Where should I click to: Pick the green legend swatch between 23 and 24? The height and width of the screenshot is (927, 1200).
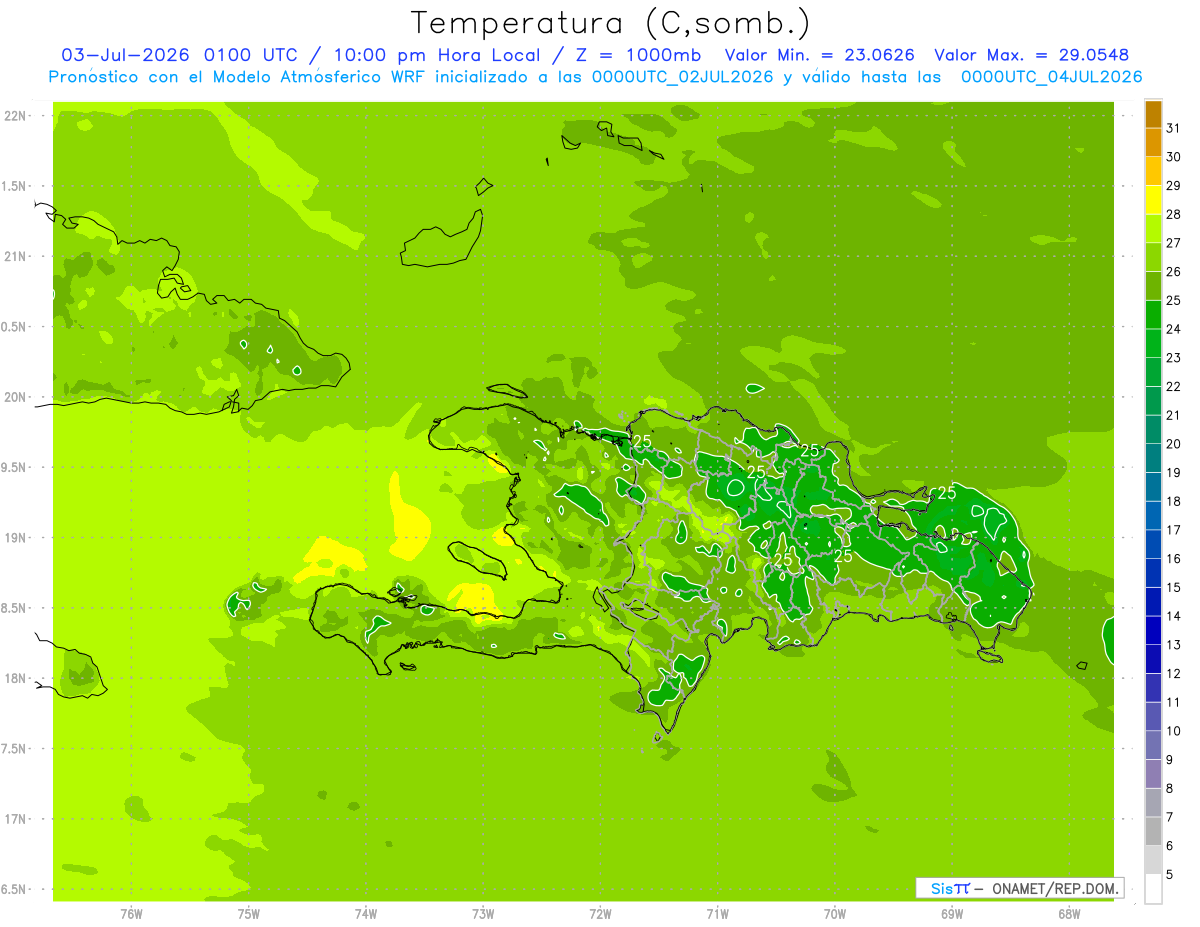(1153, 343)
